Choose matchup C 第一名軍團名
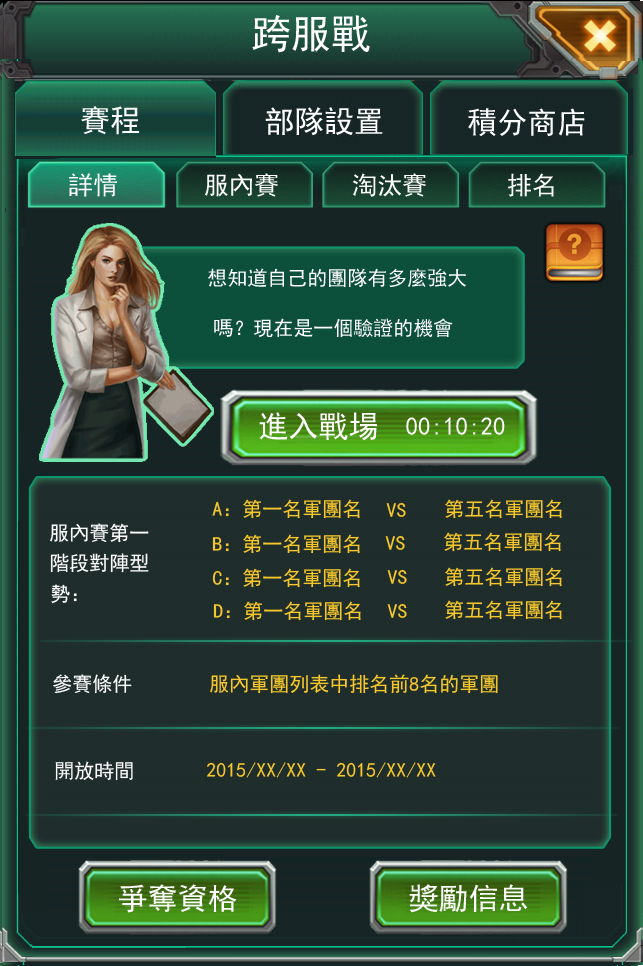This screenshot has width=643, height=966. click(x=302, y=577)
